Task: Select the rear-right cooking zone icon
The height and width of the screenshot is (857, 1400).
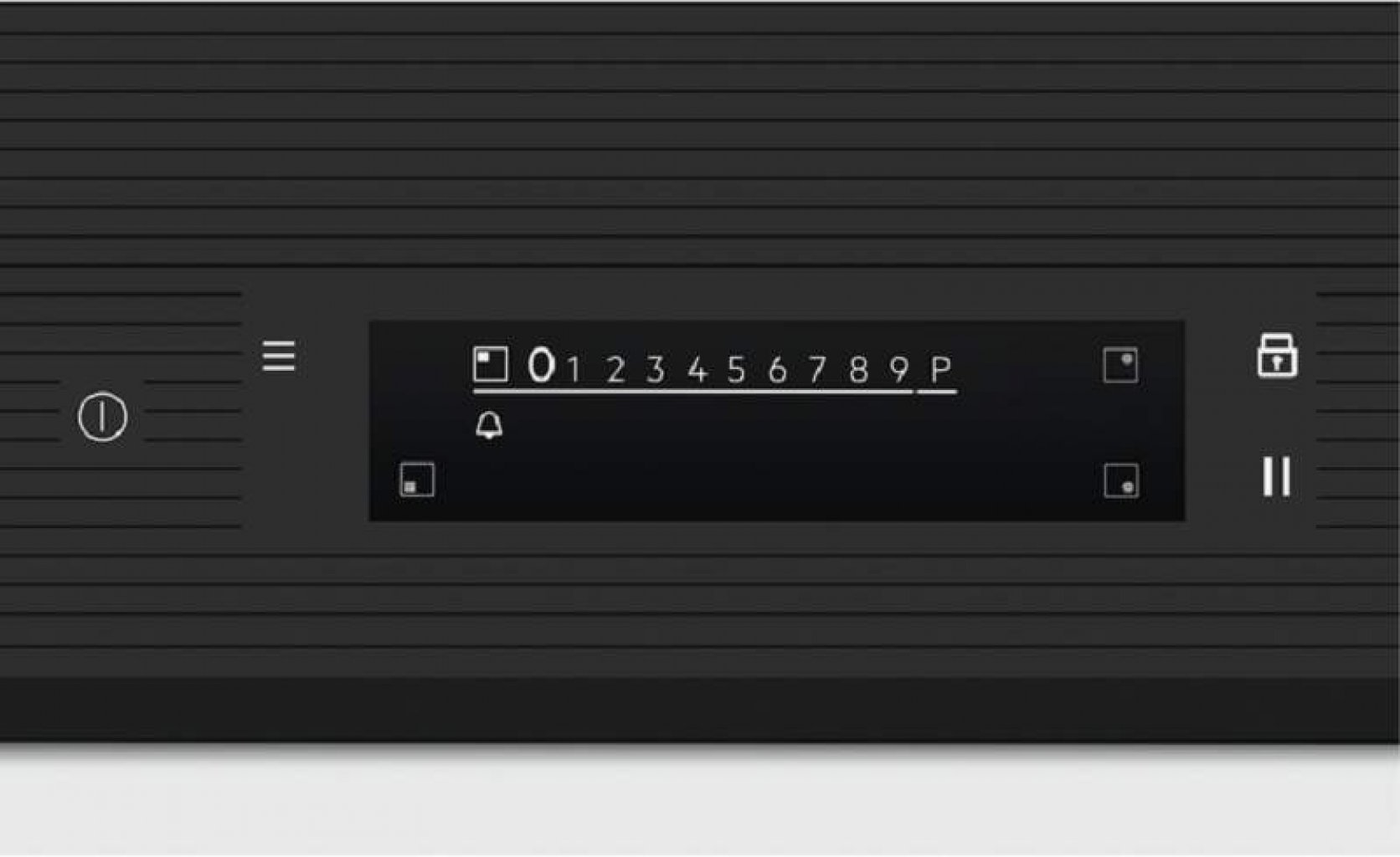Action: [x=1120, y=365]
